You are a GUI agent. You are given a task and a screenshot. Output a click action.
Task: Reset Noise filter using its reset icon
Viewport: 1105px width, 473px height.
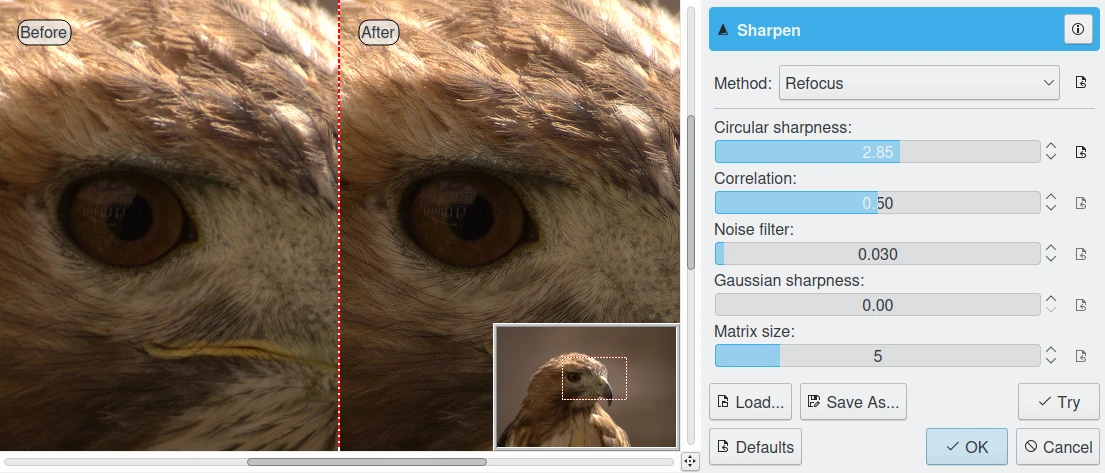coord(1080,254)
